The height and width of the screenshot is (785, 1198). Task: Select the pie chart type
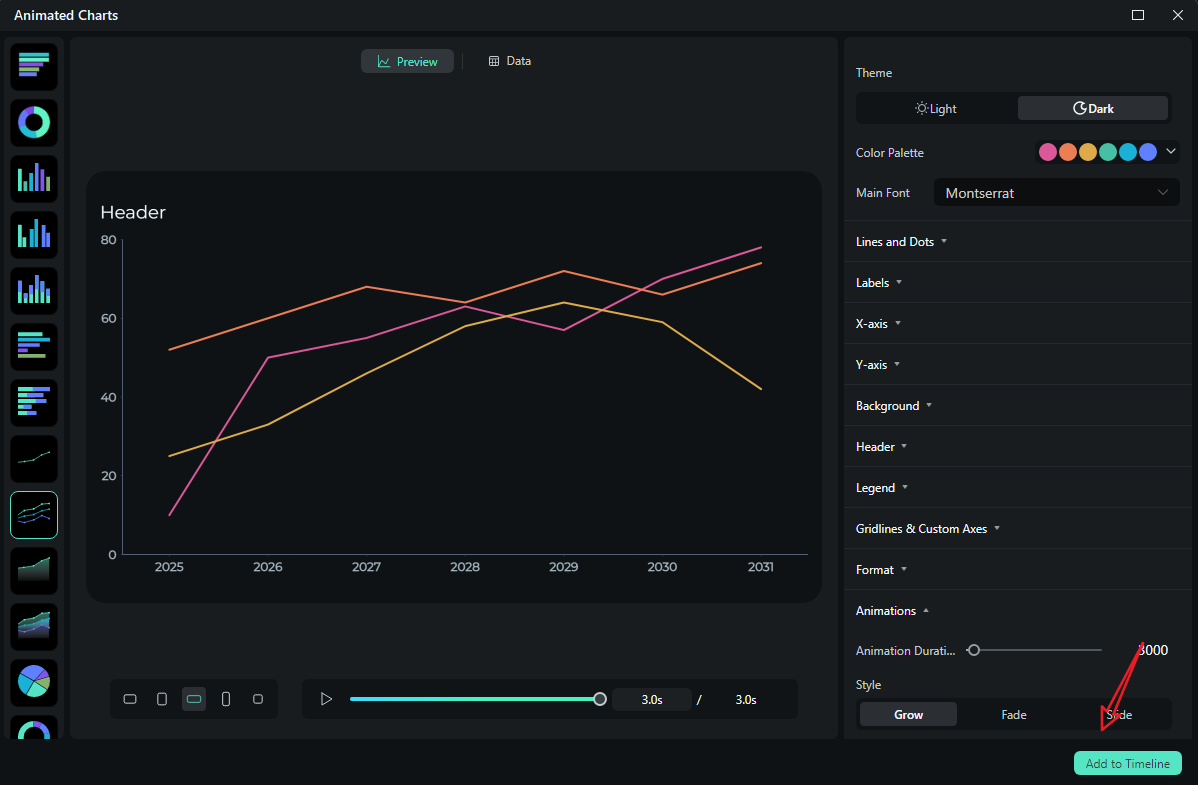coord(33,682)
